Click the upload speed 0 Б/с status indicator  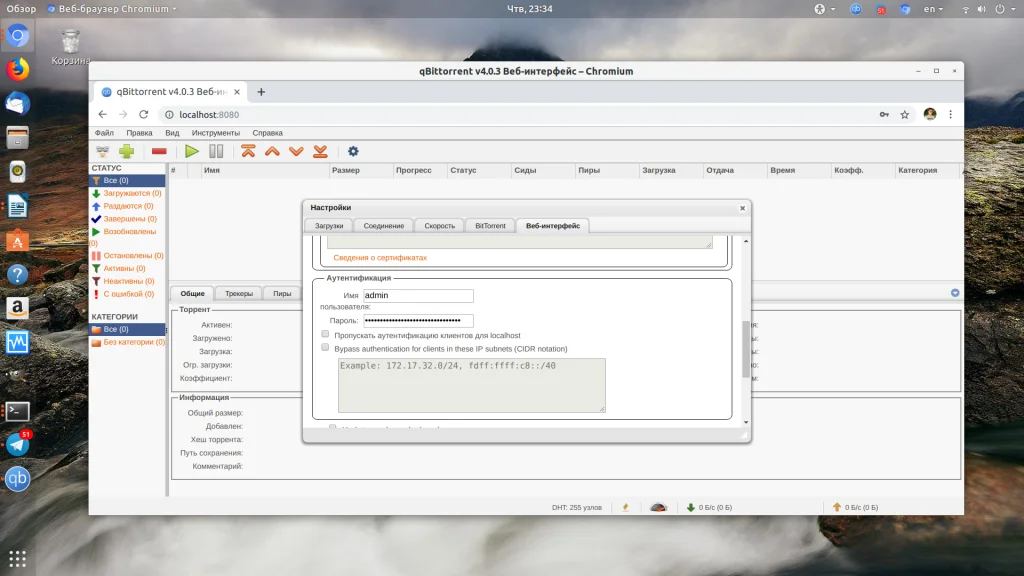[855, 507]
